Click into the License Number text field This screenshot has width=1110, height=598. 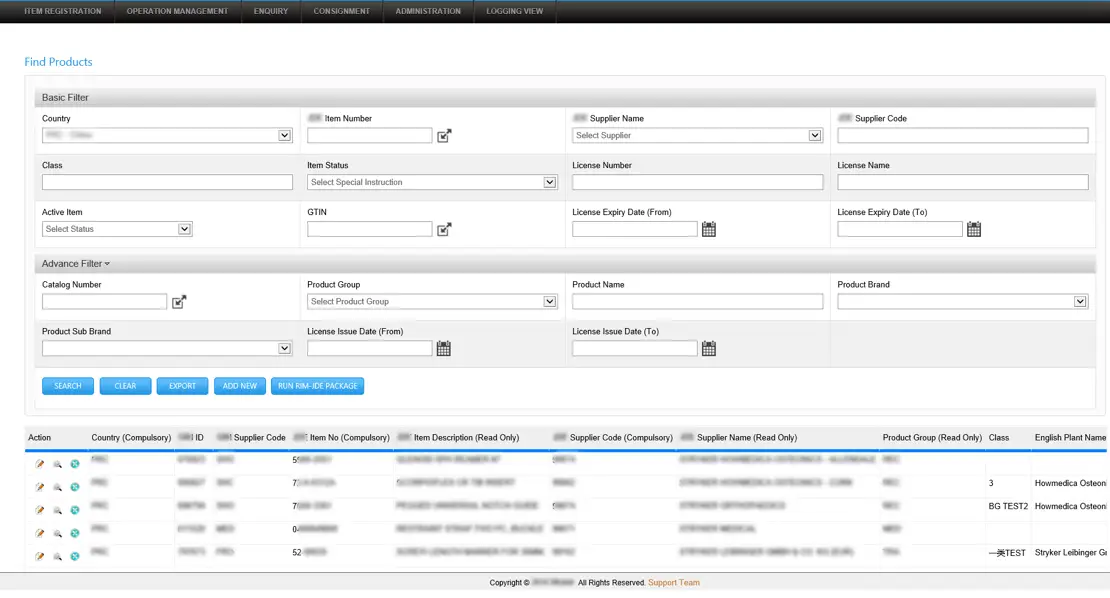coord(697,183)
